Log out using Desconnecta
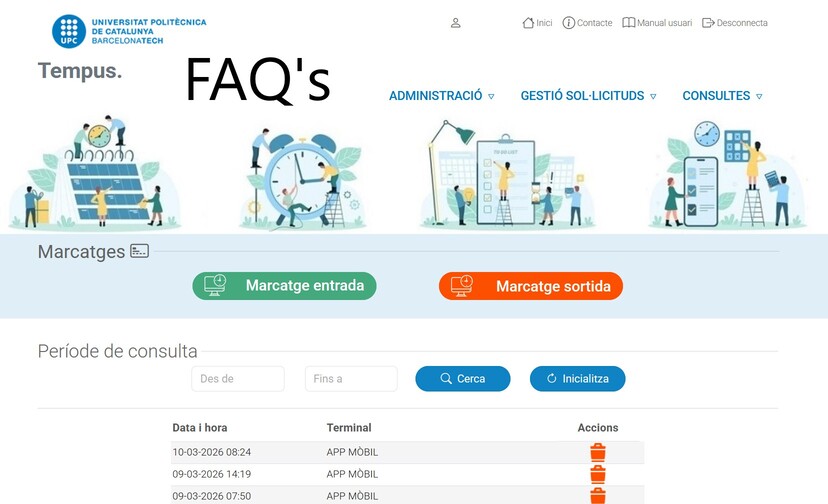 point(735,23)
